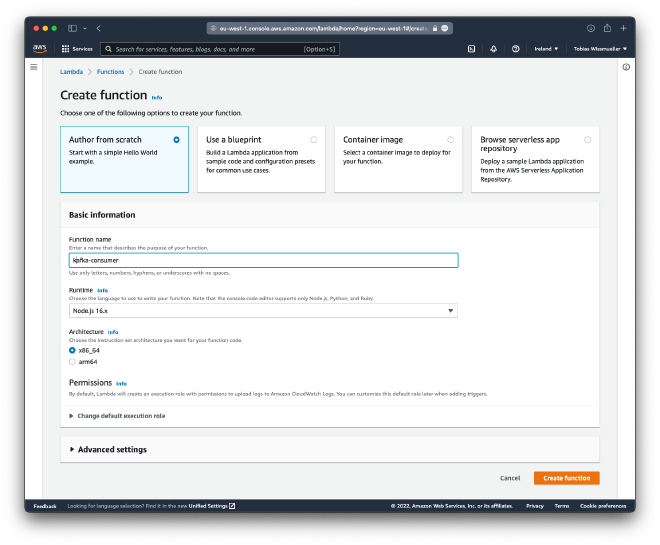
Task: Open the CloudShell terminal icon
Action: (471, 48)
